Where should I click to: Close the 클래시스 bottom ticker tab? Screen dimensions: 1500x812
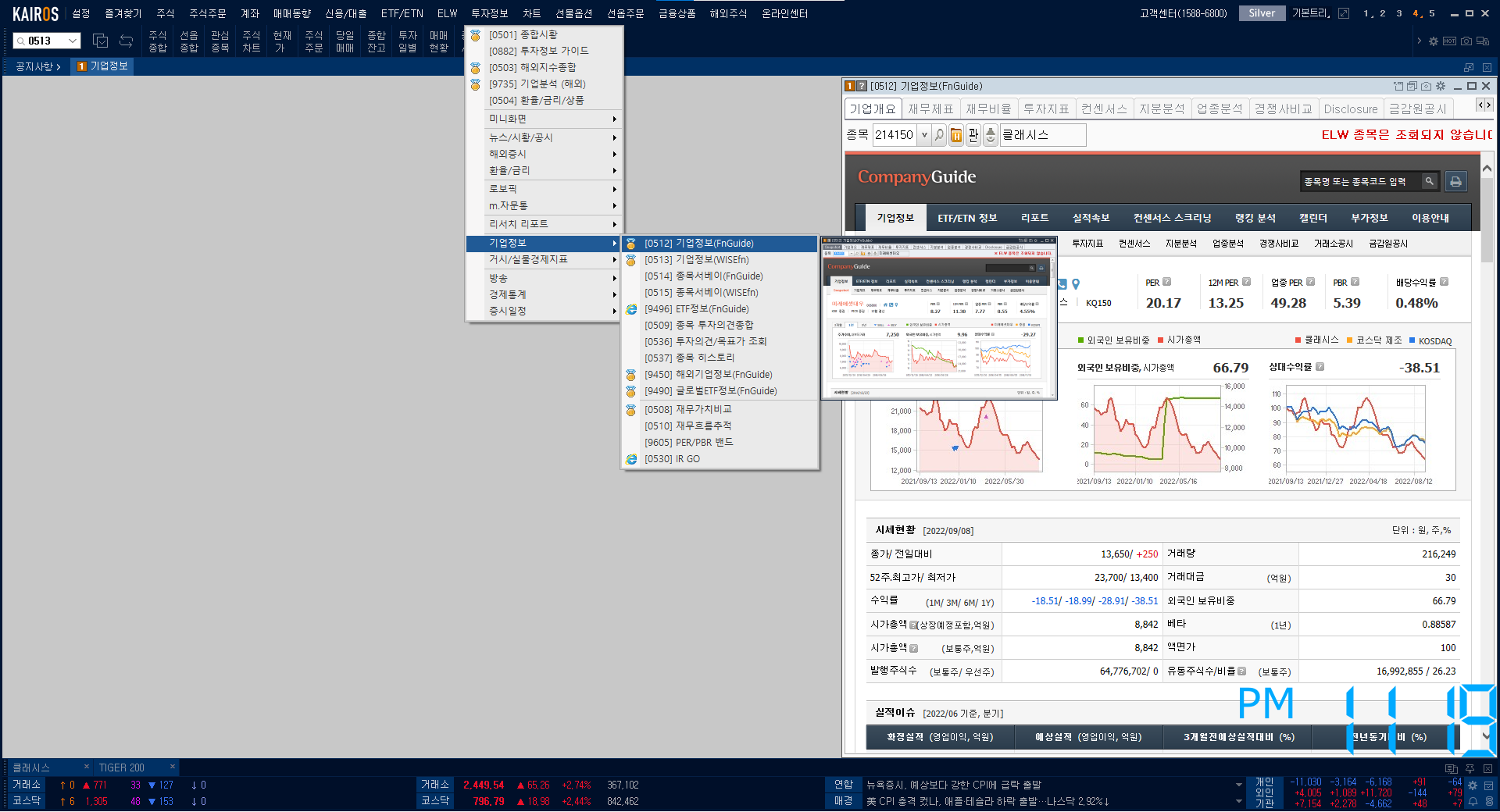pyautogui.click(x=86, y=767)
